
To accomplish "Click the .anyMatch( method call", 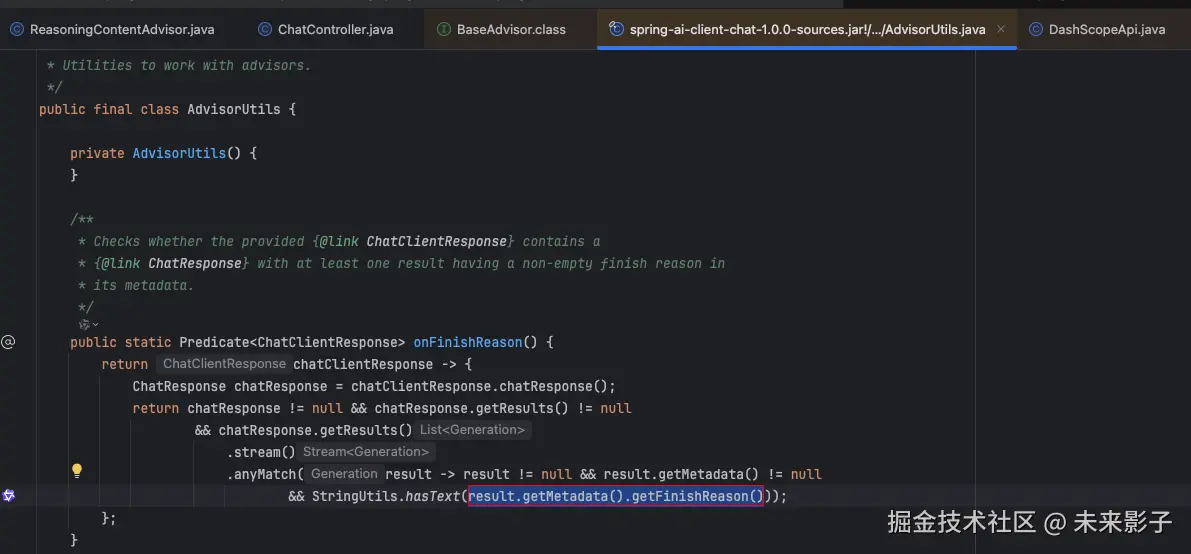I will point(265,474).
